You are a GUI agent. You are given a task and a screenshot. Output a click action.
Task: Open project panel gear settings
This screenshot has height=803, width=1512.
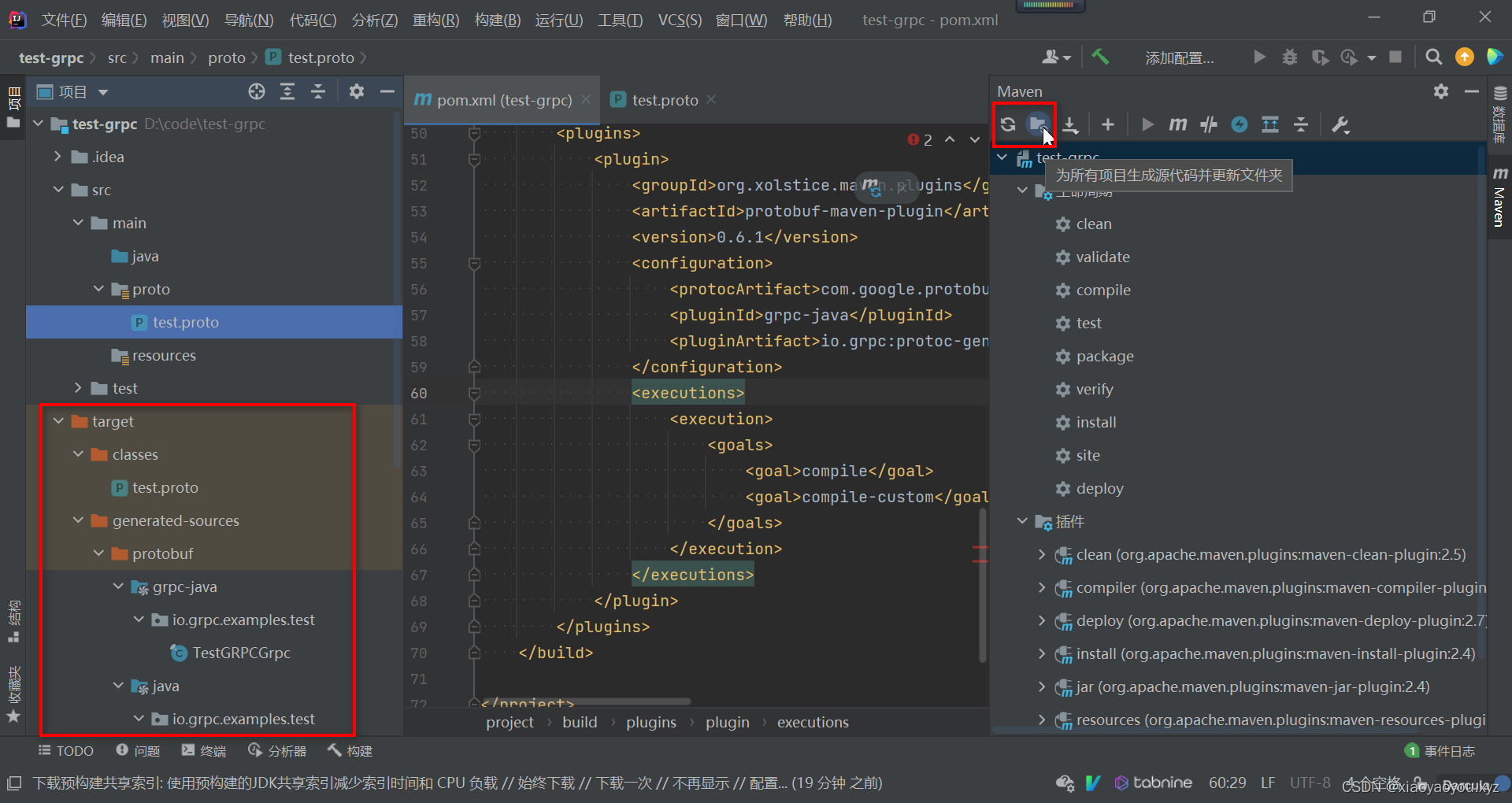(x=357, y=92)
